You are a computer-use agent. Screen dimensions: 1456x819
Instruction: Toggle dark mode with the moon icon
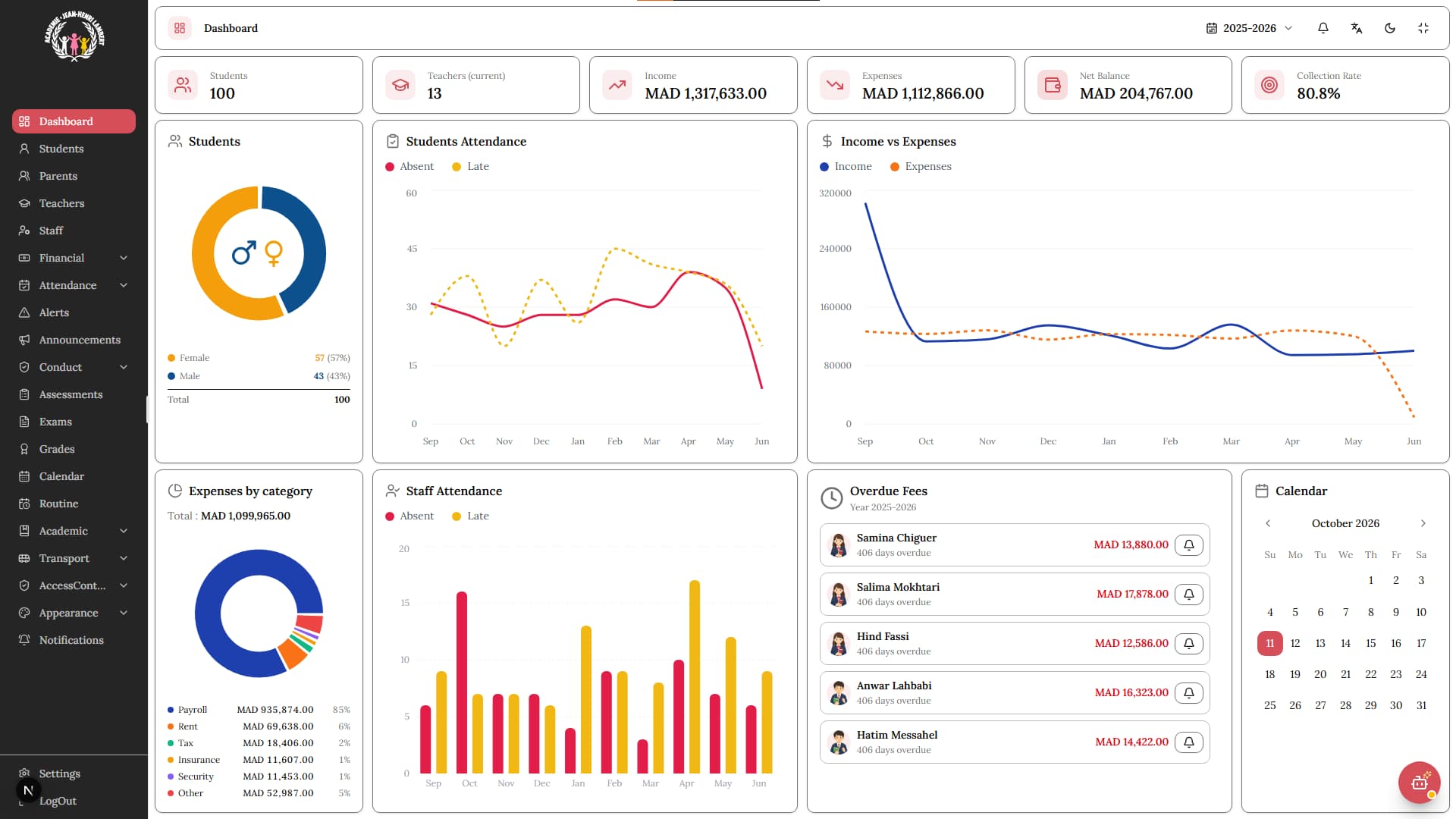(x=1390, y=28)
